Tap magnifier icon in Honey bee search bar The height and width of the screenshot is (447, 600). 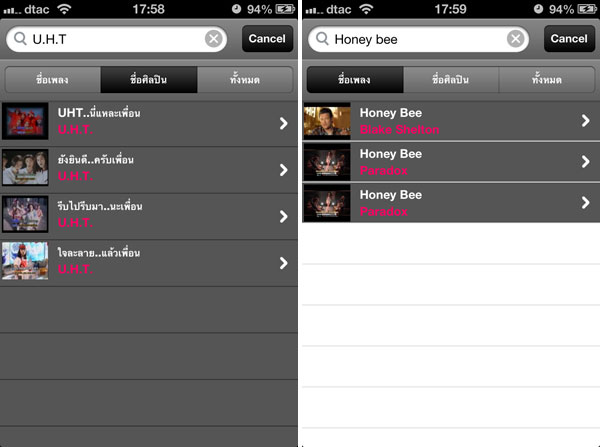(x=322, y=39)
